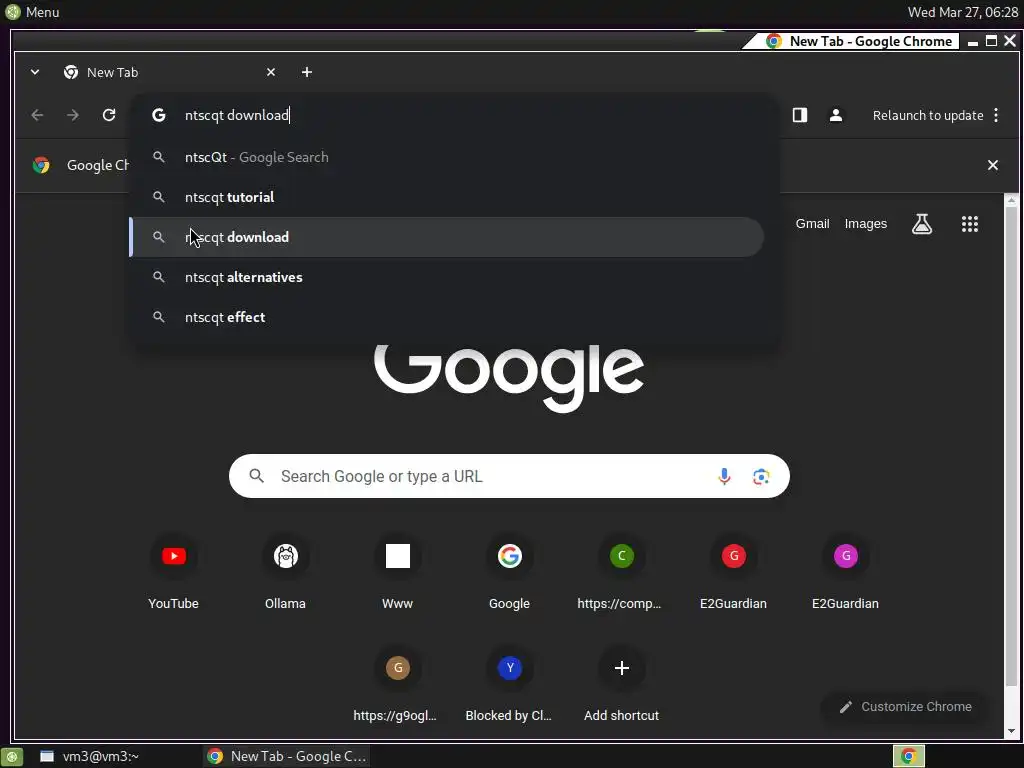Open the tab search chevron
The width and height of the screenshot is (1024, 768).
pos(35,72)
